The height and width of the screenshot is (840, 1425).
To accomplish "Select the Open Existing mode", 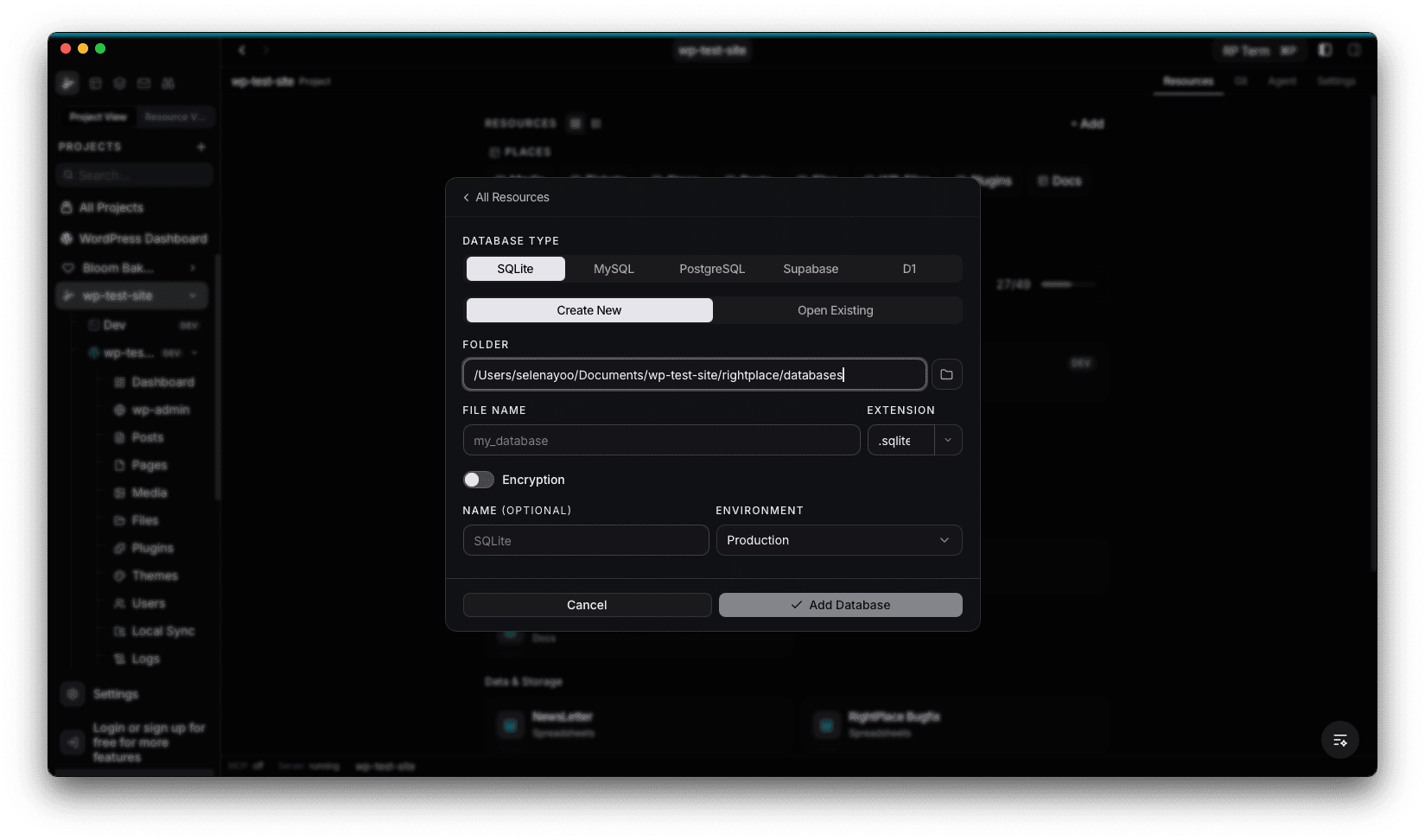I will (835, 310).
